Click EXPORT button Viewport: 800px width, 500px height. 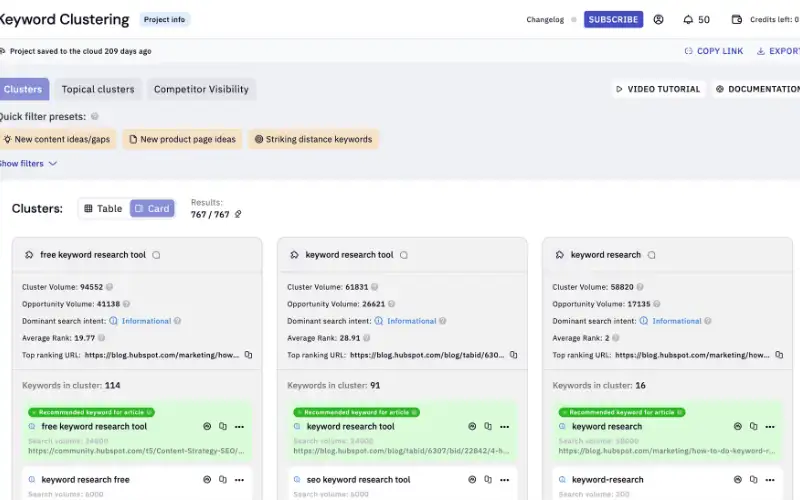point(778,51)
